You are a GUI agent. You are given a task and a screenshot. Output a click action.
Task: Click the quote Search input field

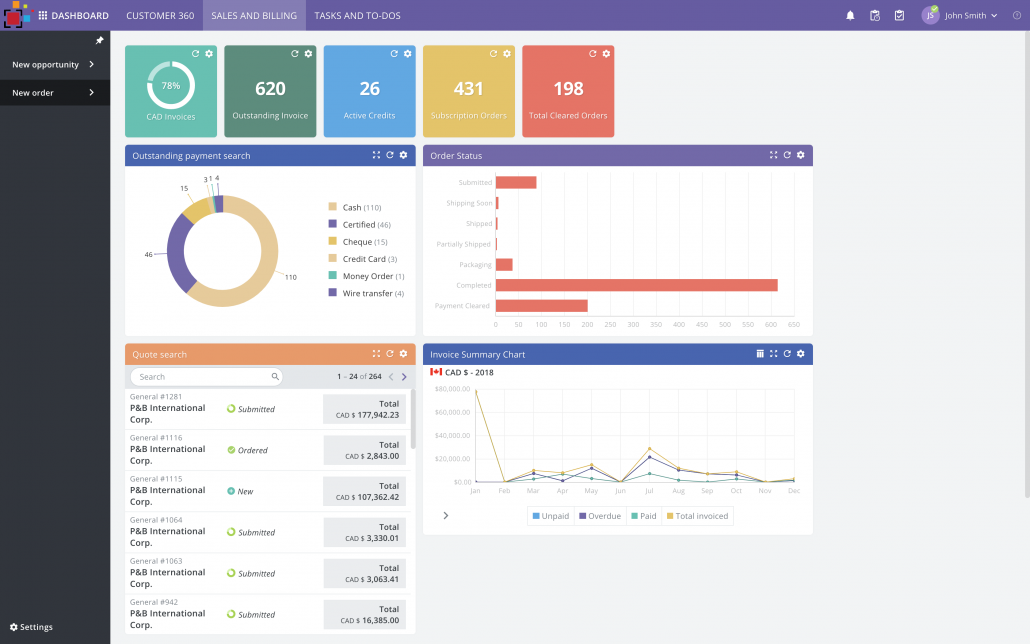[x=203, y=377]
